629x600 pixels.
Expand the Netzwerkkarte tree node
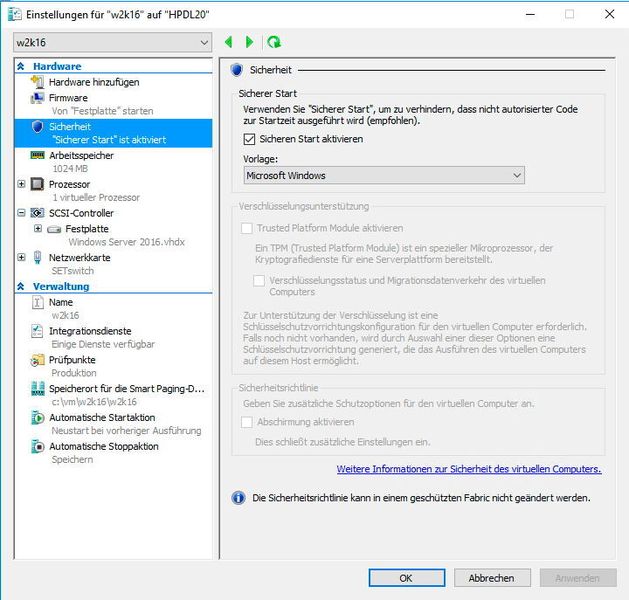[21, 257]
